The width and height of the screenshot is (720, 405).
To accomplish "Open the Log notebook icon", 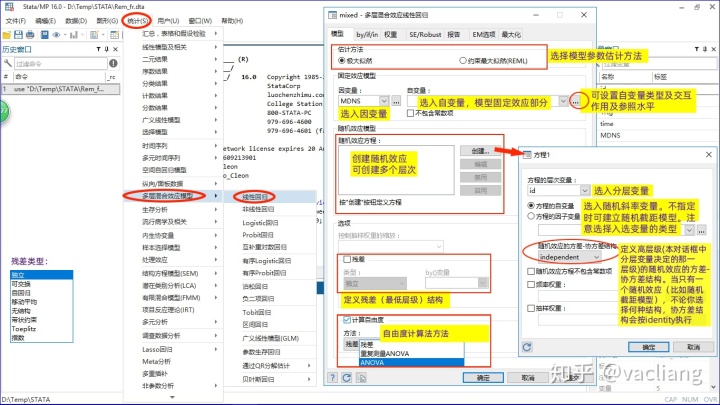I will pos(45,35).
